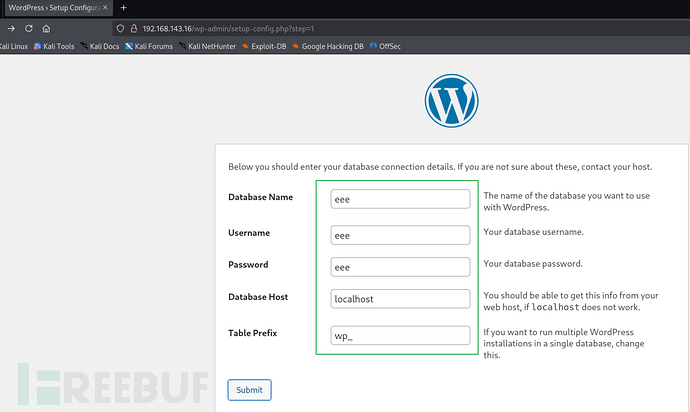This screenshot has width=690, height=412.
Task: Reload the page with refresh icon
Action: [x=29, y=29]
